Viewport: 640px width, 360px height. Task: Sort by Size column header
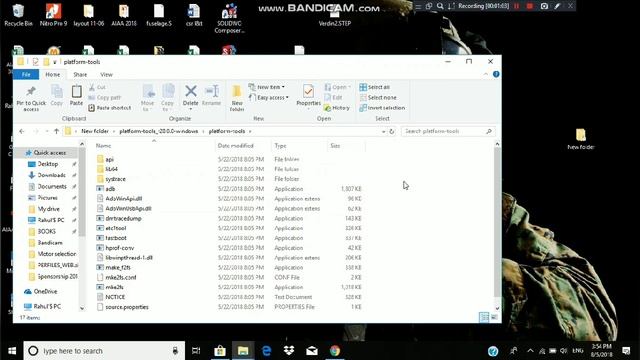point(347,146)
